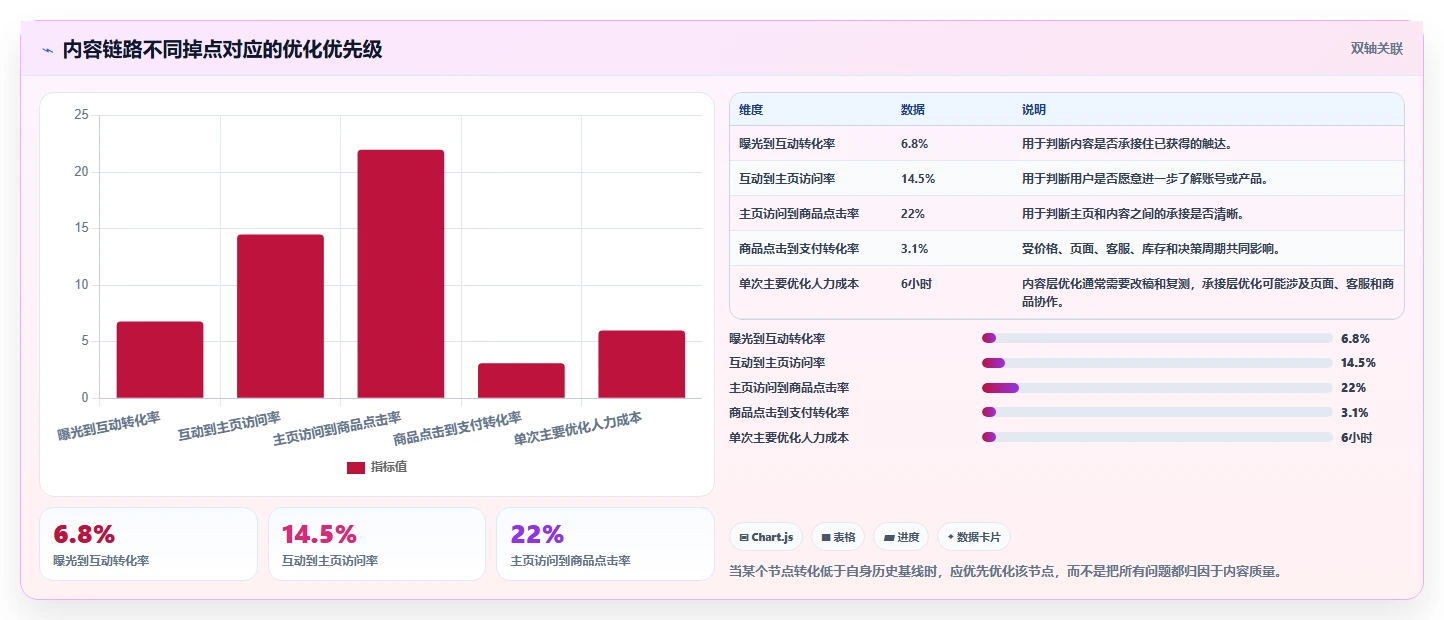Viewport: 1444px width, 620px height.
Task: Select the 主页访问到商品点击率 table row name
Action: [x=799, y=214]
